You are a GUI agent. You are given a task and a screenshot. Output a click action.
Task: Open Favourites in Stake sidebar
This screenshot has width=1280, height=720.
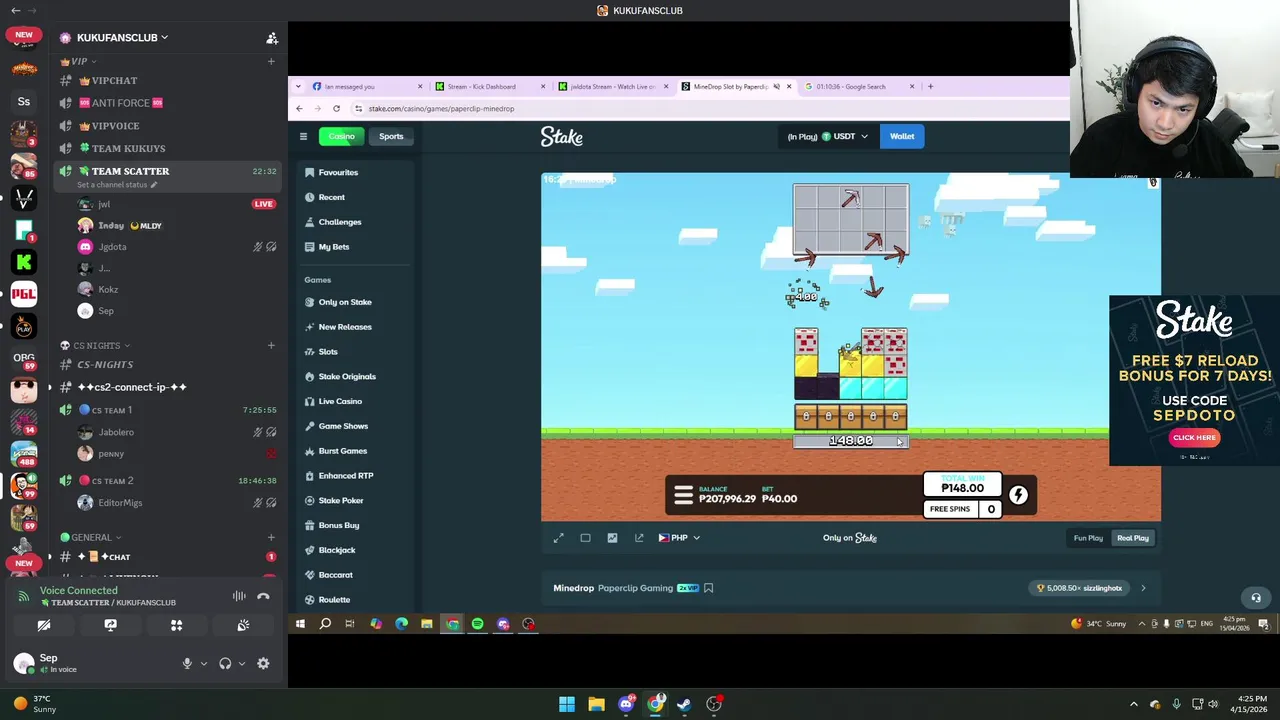[355, 172]
